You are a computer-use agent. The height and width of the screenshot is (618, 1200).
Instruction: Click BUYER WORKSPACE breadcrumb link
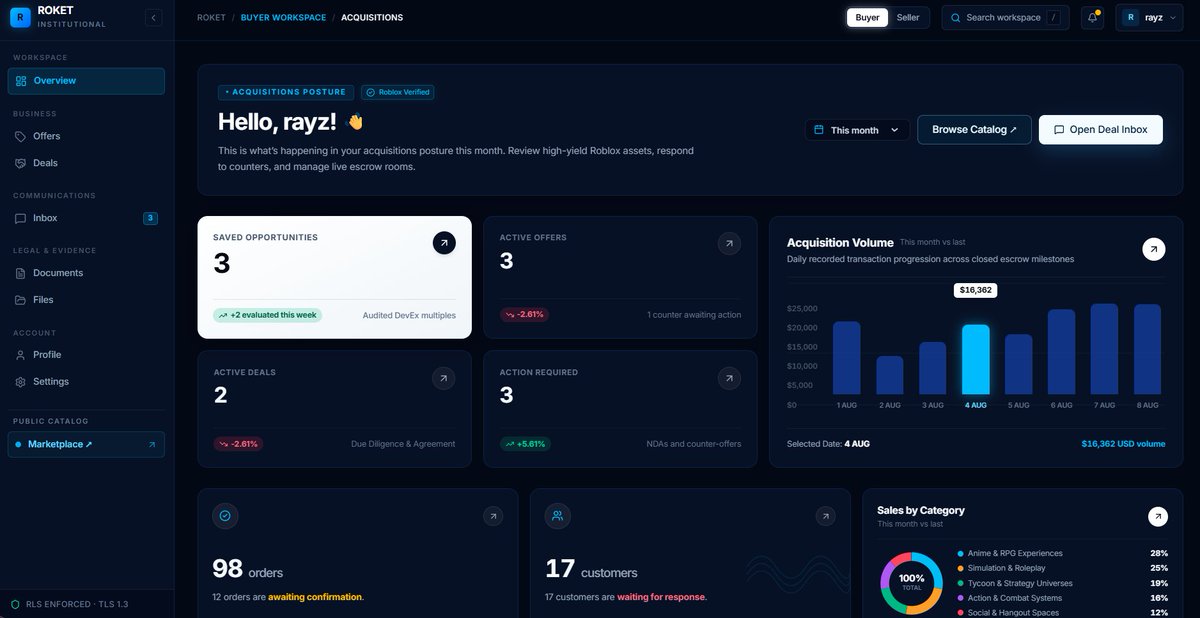point(283,18)
